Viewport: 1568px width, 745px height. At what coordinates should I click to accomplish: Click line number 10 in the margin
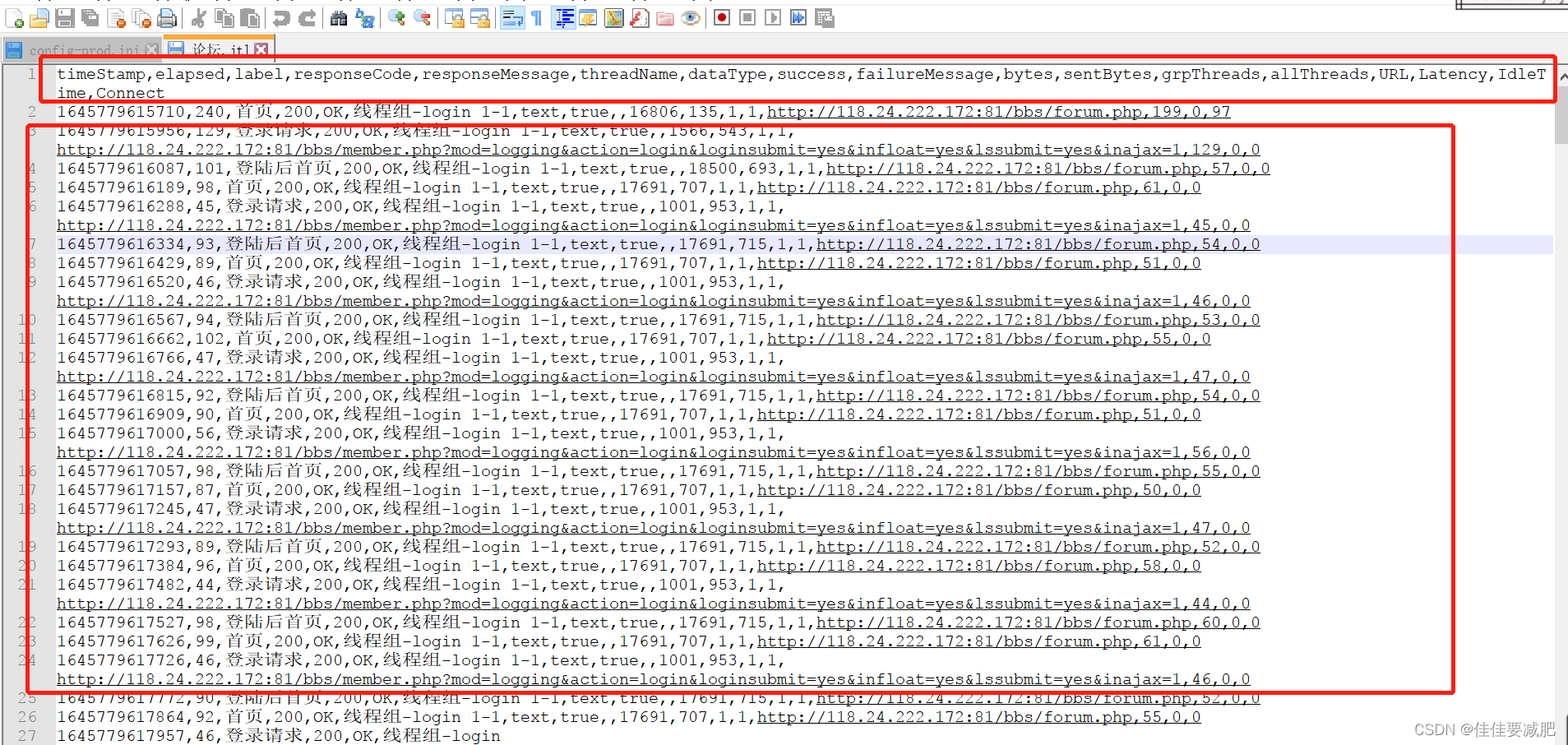[x=27, y=320]
